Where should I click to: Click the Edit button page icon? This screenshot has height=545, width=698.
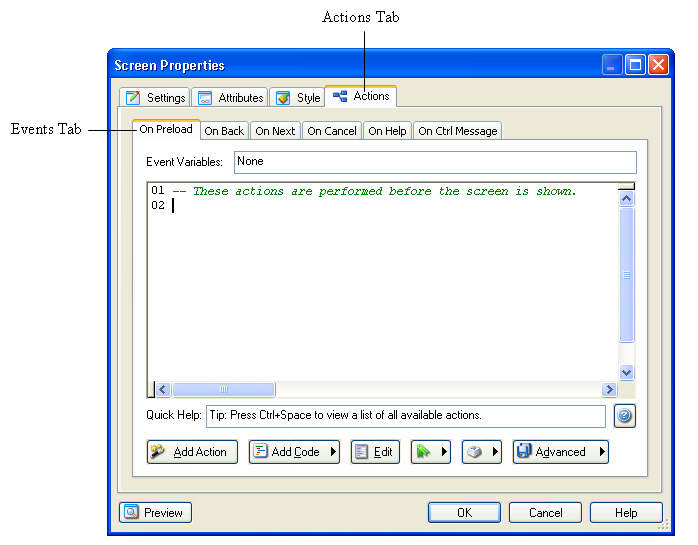(x=361, y=451)
